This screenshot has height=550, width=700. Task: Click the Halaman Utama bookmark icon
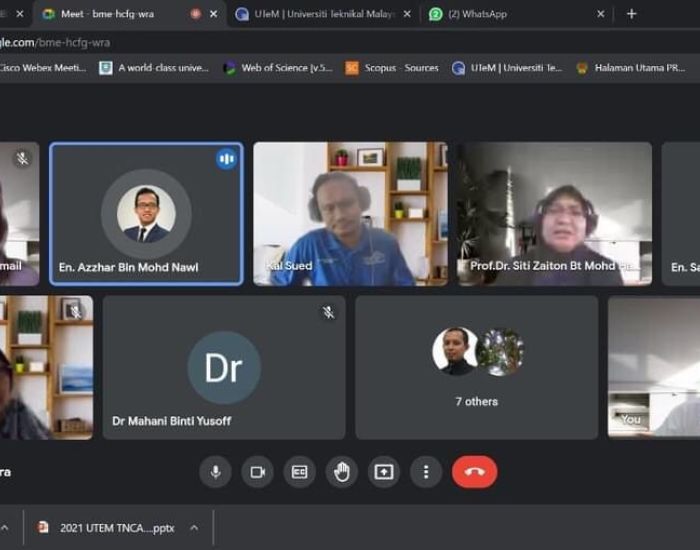click(582, 68)
